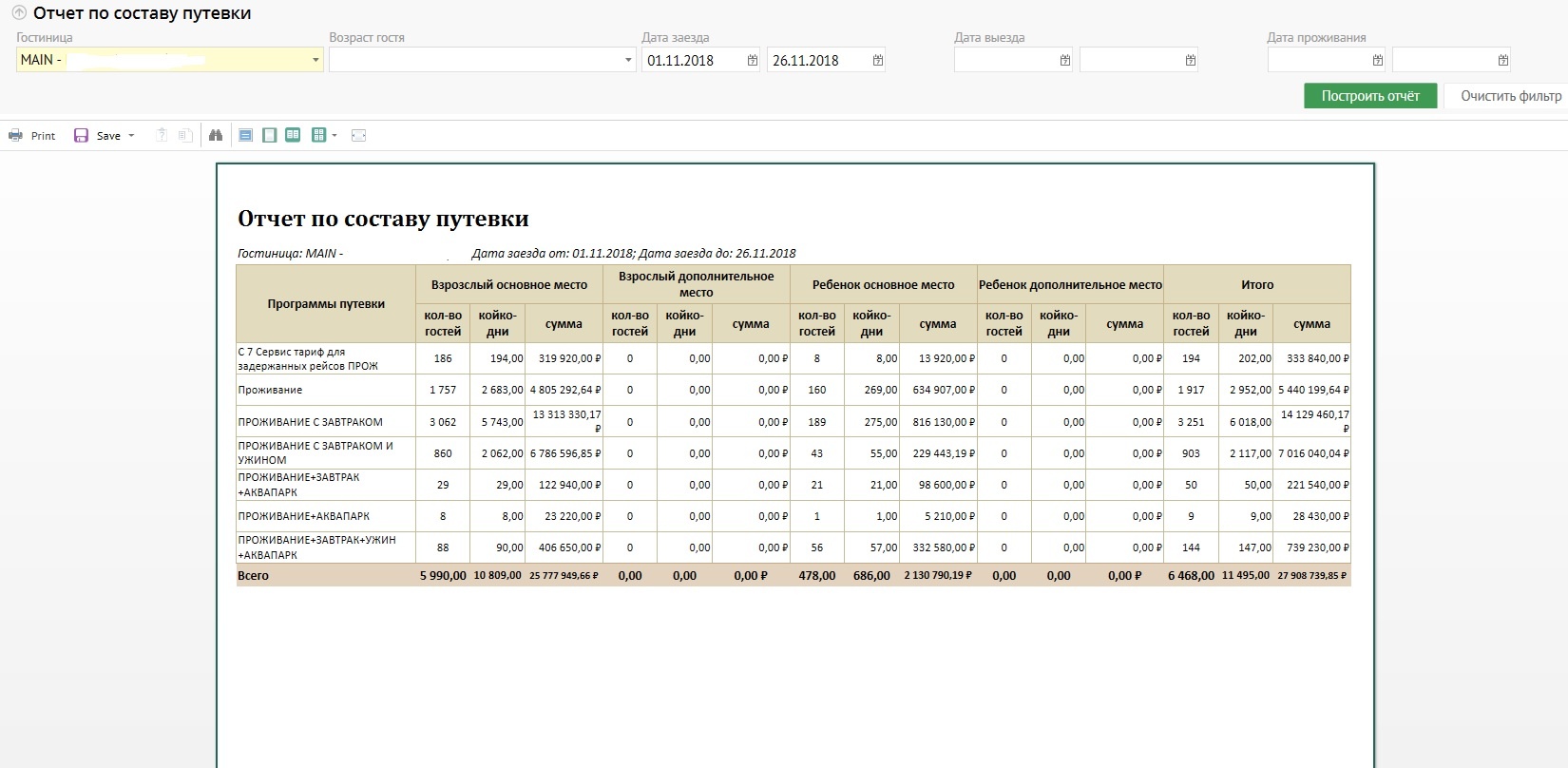Enable two-page view icon
Image resolution: width=1568 pixels, height=768 pixels.
(x=293, y=136)
